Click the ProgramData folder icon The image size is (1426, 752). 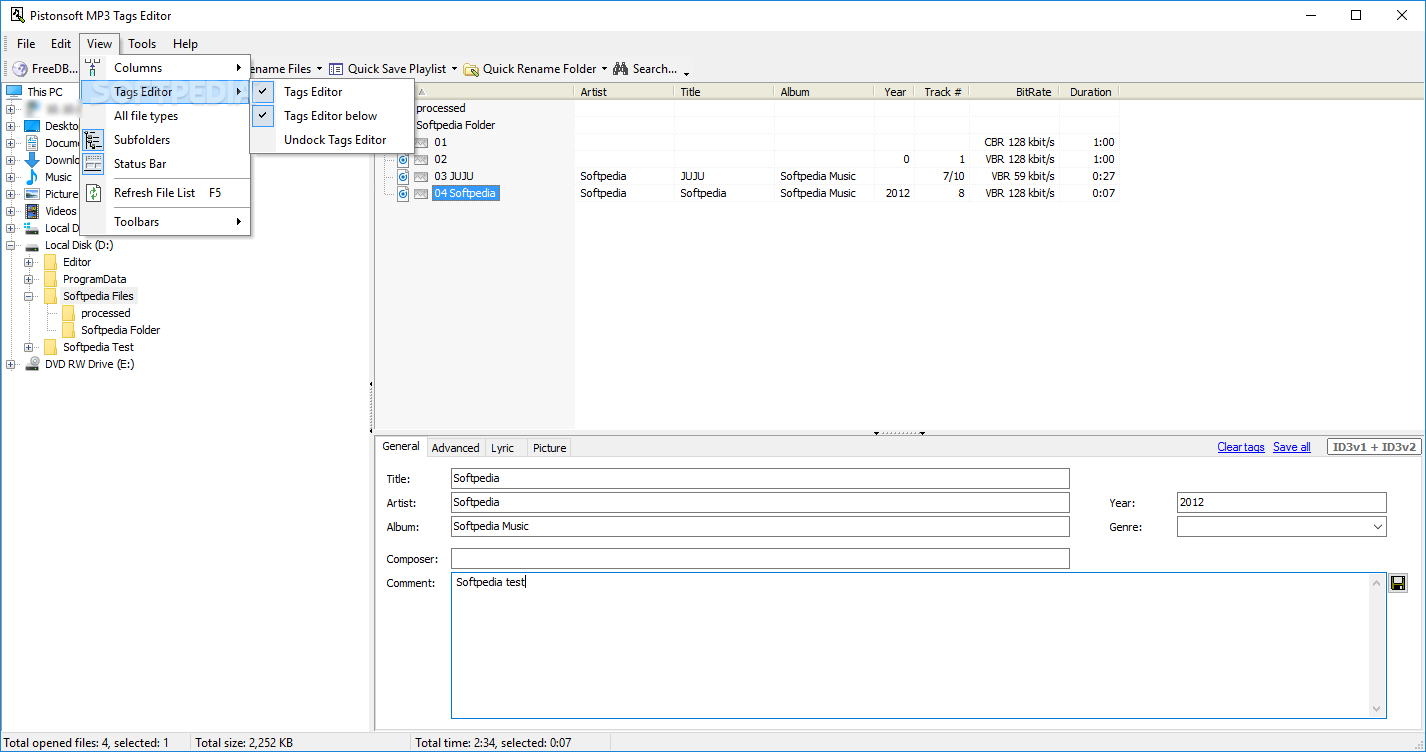click(50, 279)
